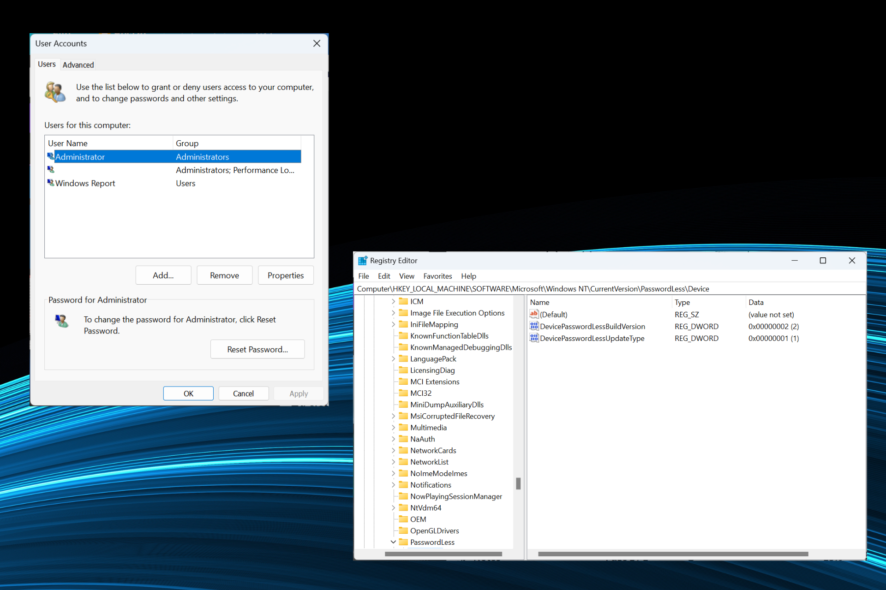Open the Help menu in Registry Editor
This screenshot has width=886, height=590.
468,276
